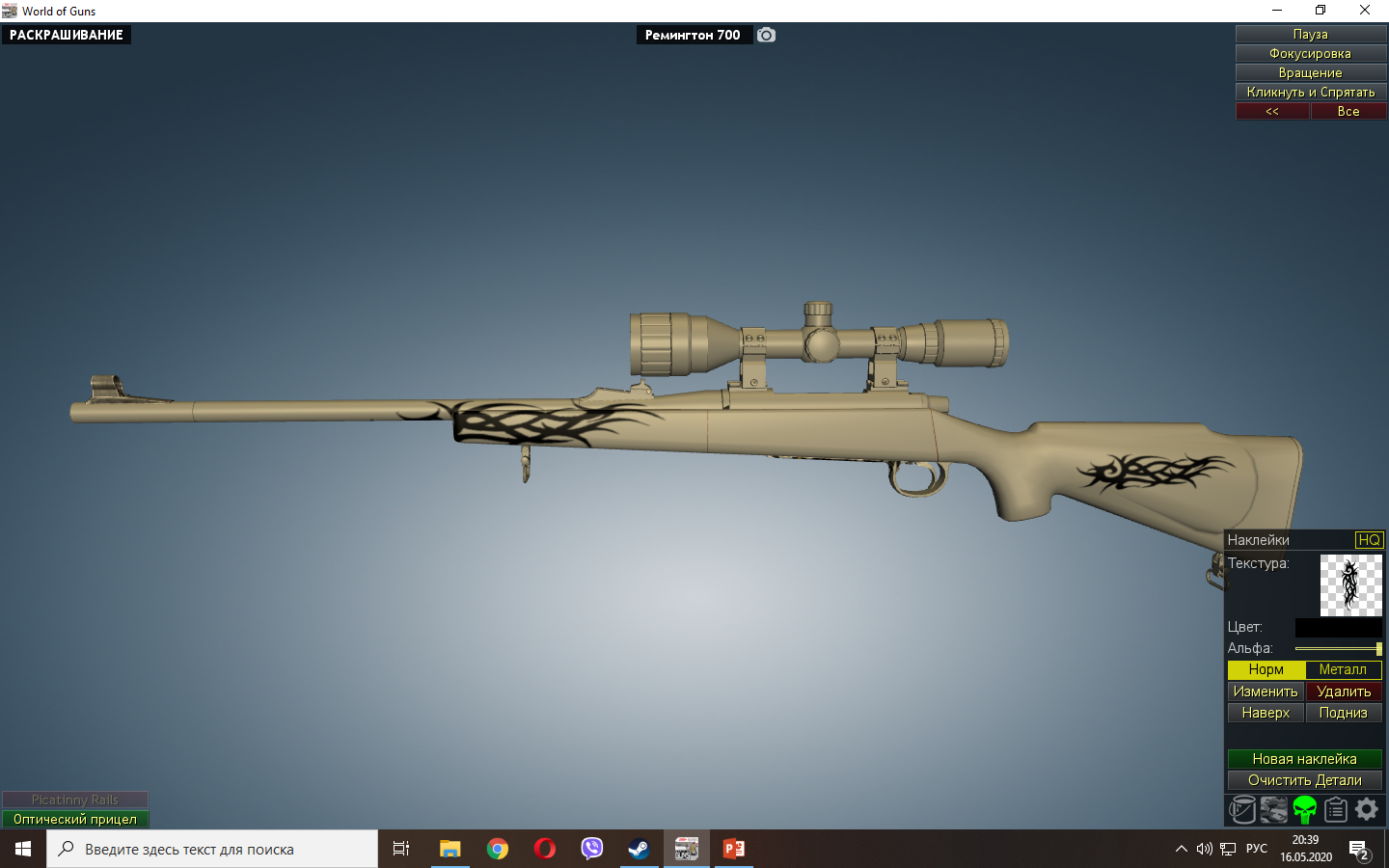Open Viber from the taskbar
The width and height of the screenshot is (1389, 868).
(x=592, y=849)
